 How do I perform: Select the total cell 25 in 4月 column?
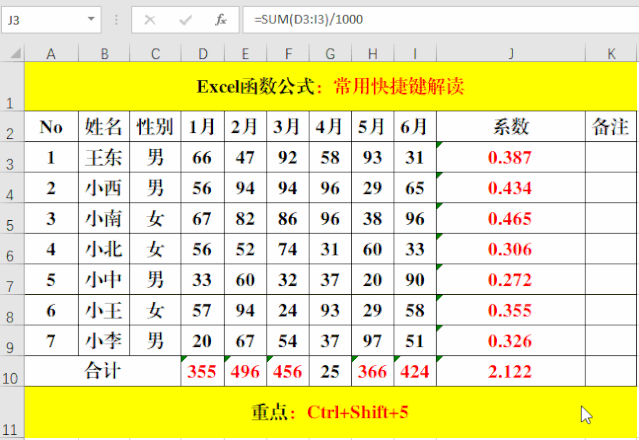point(331,371)
